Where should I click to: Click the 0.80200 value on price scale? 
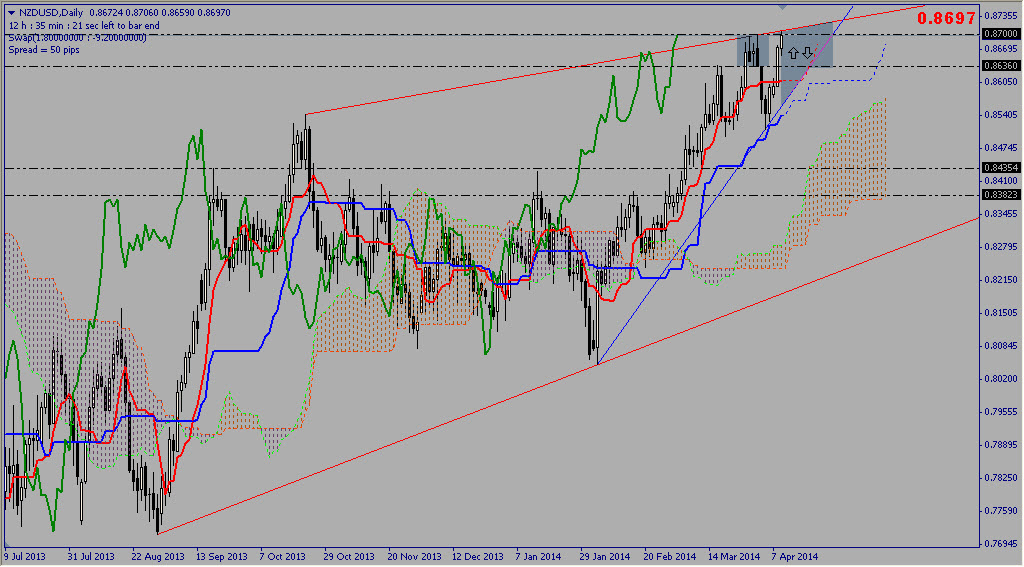point(1000,379)
